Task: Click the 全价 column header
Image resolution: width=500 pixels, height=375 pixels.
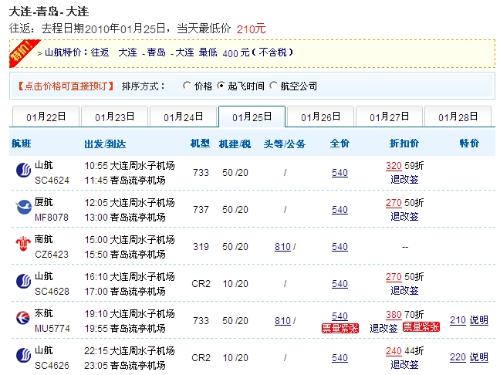Action: pyautogui.click(x=340, y=144)
